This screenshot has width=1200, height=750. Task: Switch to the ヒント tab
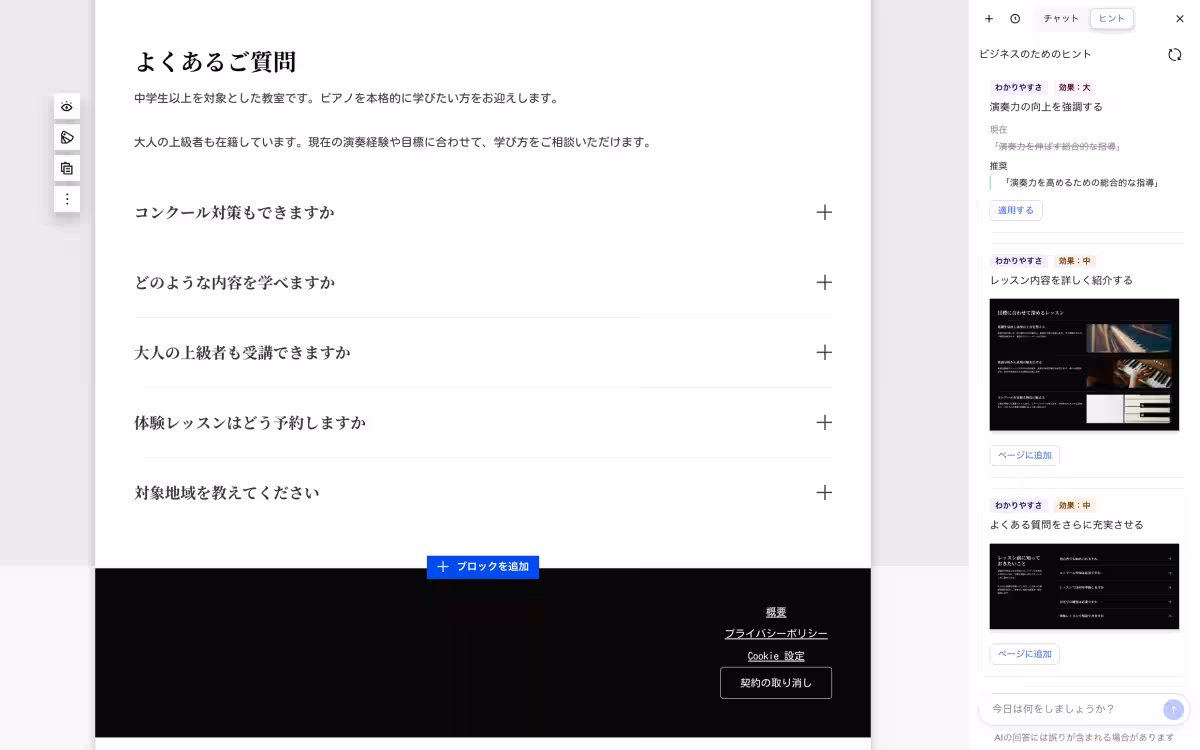[x=1112, y=19]
